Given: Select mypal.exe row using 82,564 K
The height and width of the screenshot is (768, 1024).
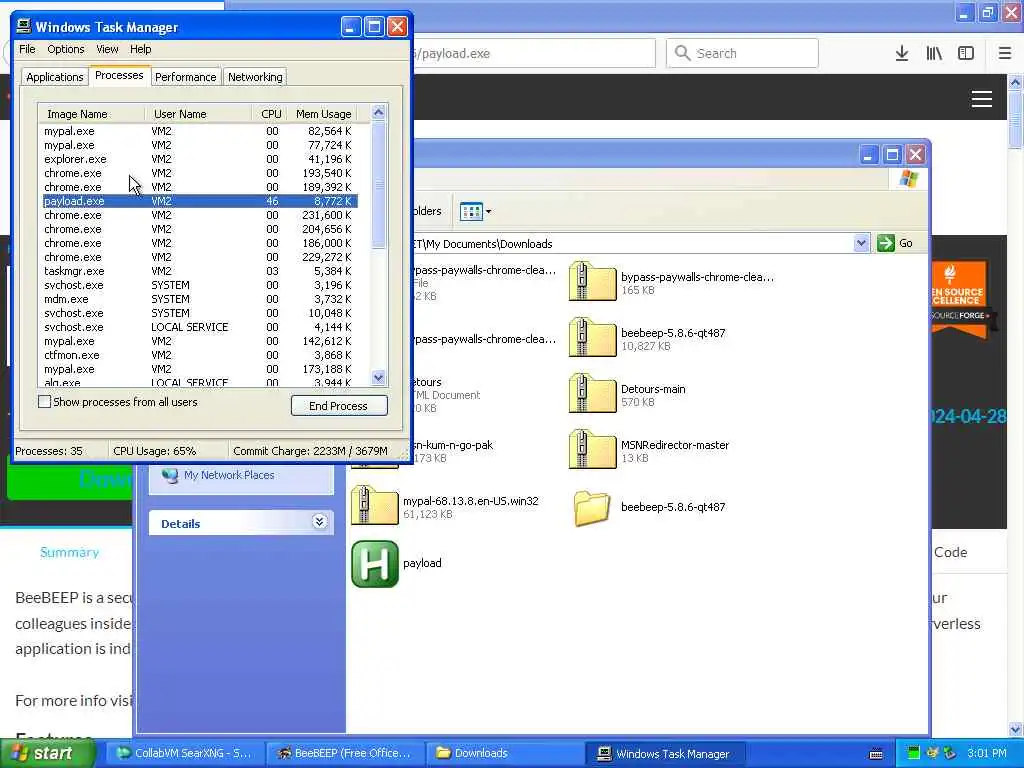Looking at the screenshot, I should tap(200, 131).
